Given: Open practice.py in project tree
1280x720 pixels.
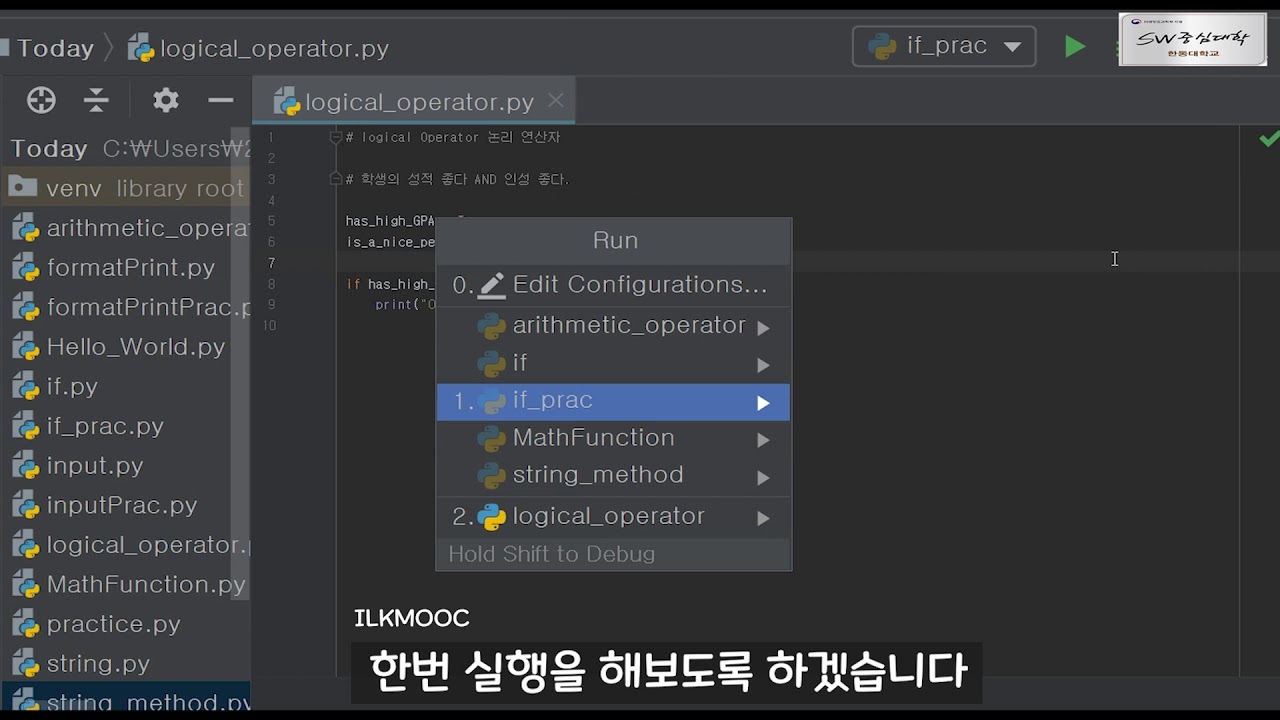Looking at the screenshot, I should click(125, 624).
